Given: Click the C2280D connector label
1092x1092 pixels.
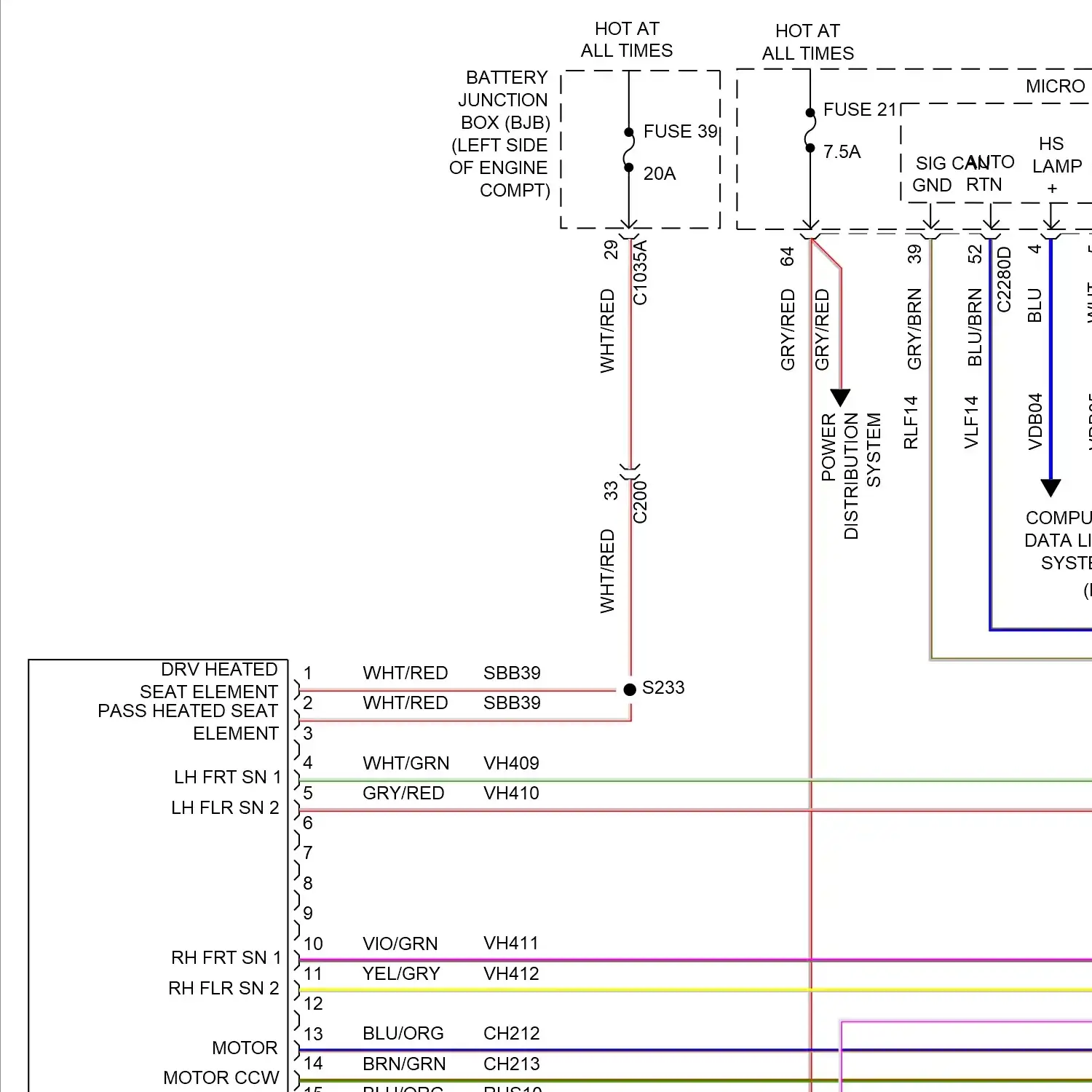Looking at the screenshot, I should (1004, 280).
